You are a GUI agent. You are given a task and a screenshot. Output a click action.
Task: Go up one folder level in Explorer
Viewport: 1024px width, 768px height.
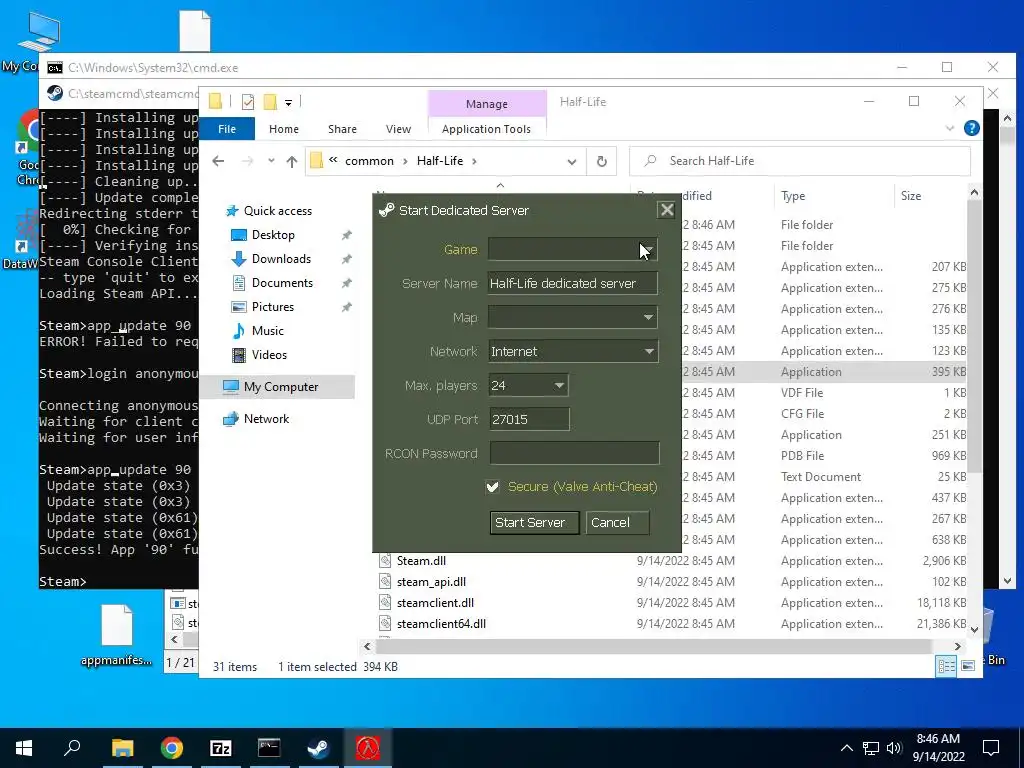click(291, 161)
